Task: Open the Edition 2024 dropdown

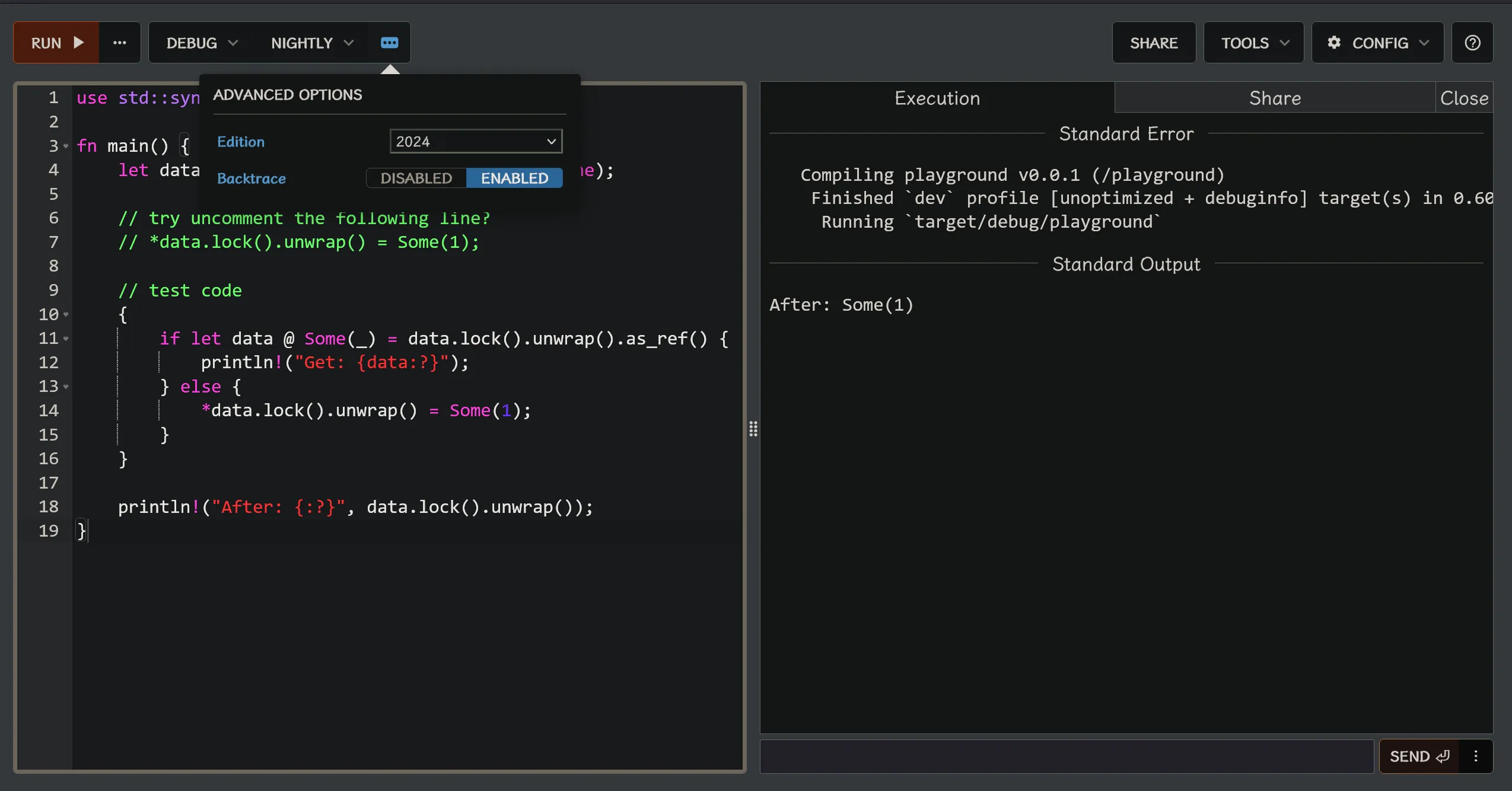Action: coord(476,141)
